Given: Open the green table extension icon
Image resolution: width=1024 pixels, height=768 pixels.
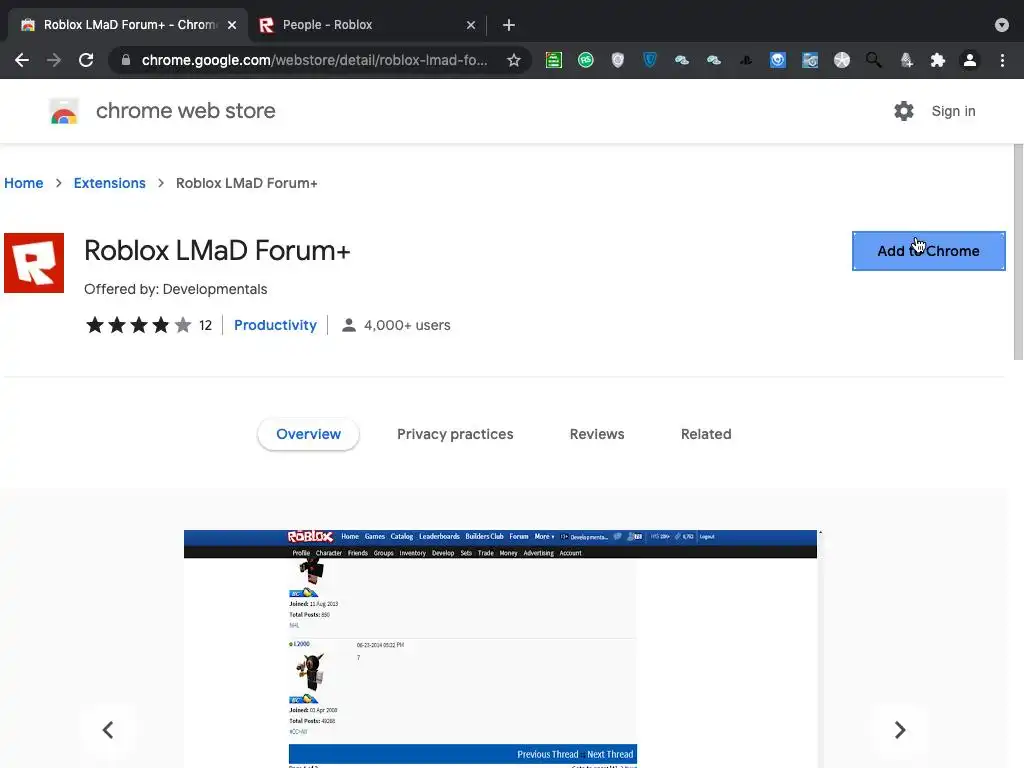Looking at the screenshot, I should coord(554,60).
